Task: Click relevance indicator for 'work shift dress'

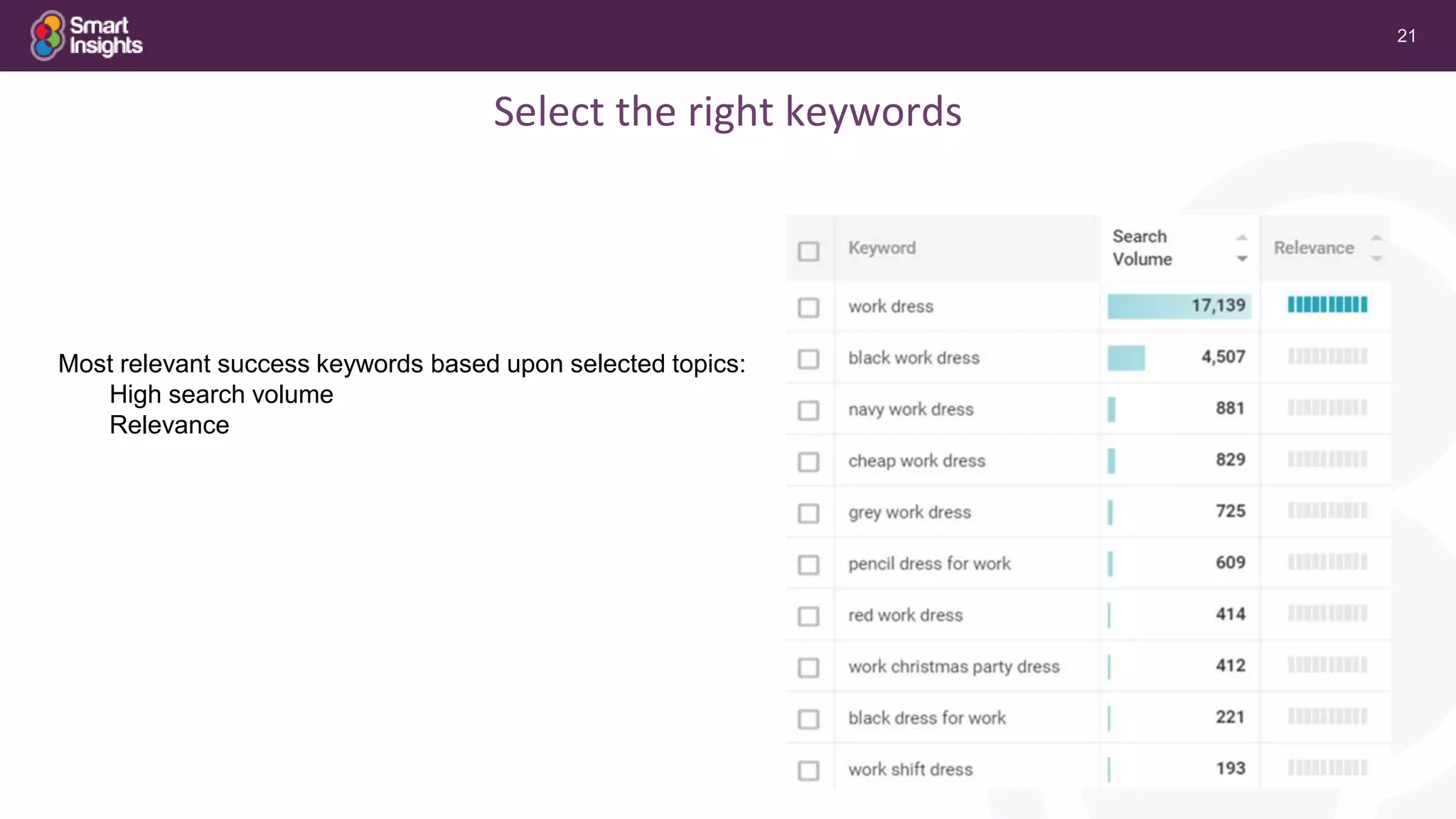Action: tap(1327, 768)
